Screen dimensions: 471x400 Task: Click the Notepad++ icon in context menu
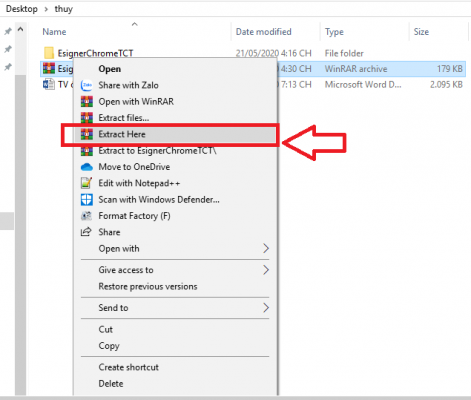point(86,183)
